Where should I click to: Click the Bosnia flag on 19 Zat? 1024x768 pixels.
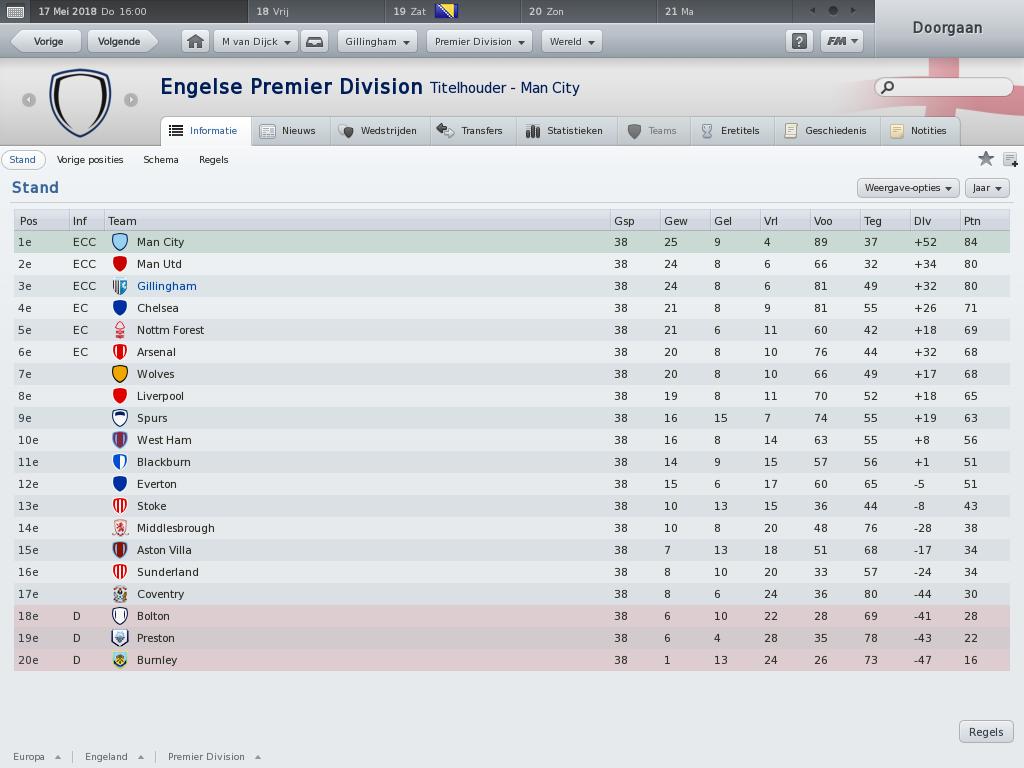click(x=447, y=11)
